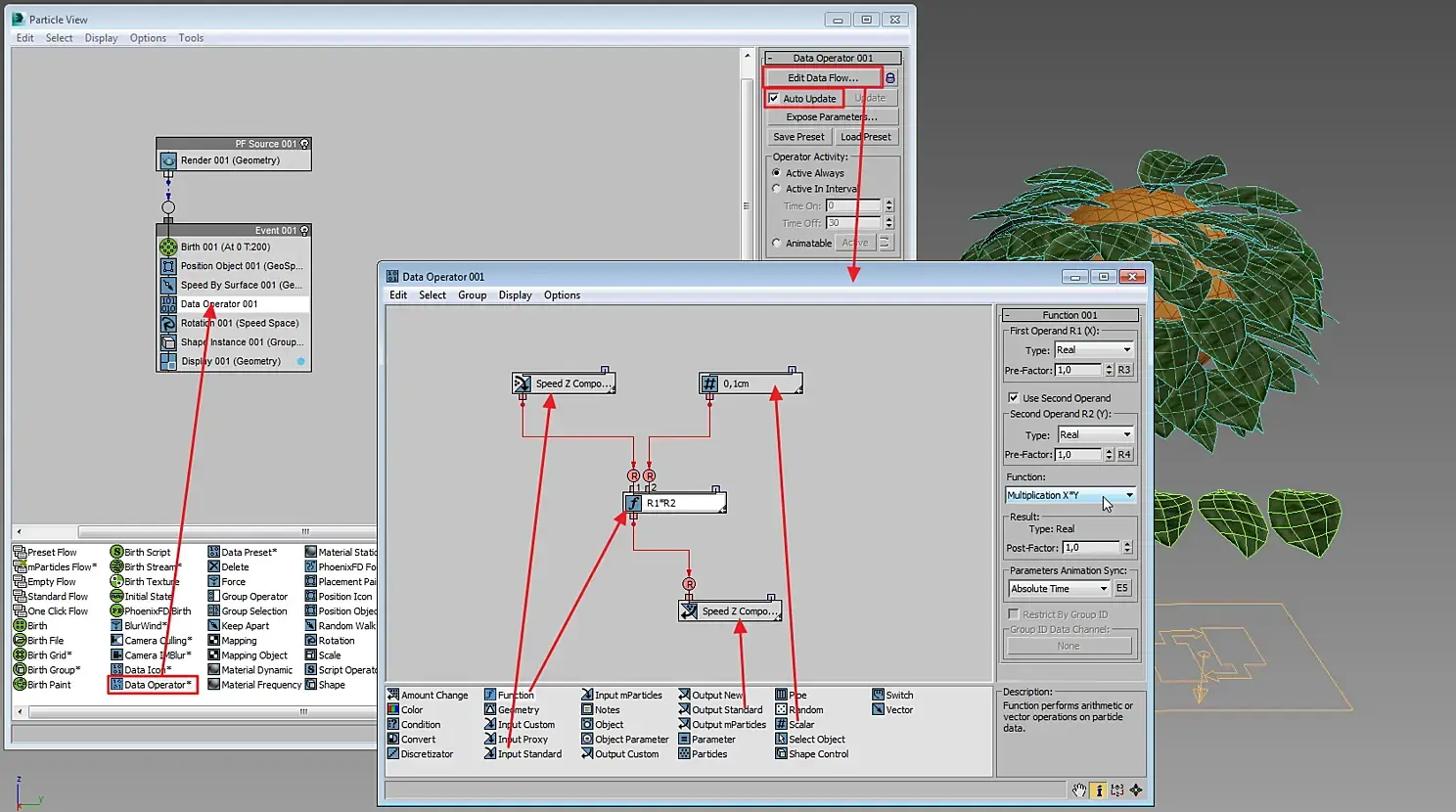Screen dimensions: 1456x812
Task: Click the depot horizontal scrollbar in Particle View
Action: [196, 712]
